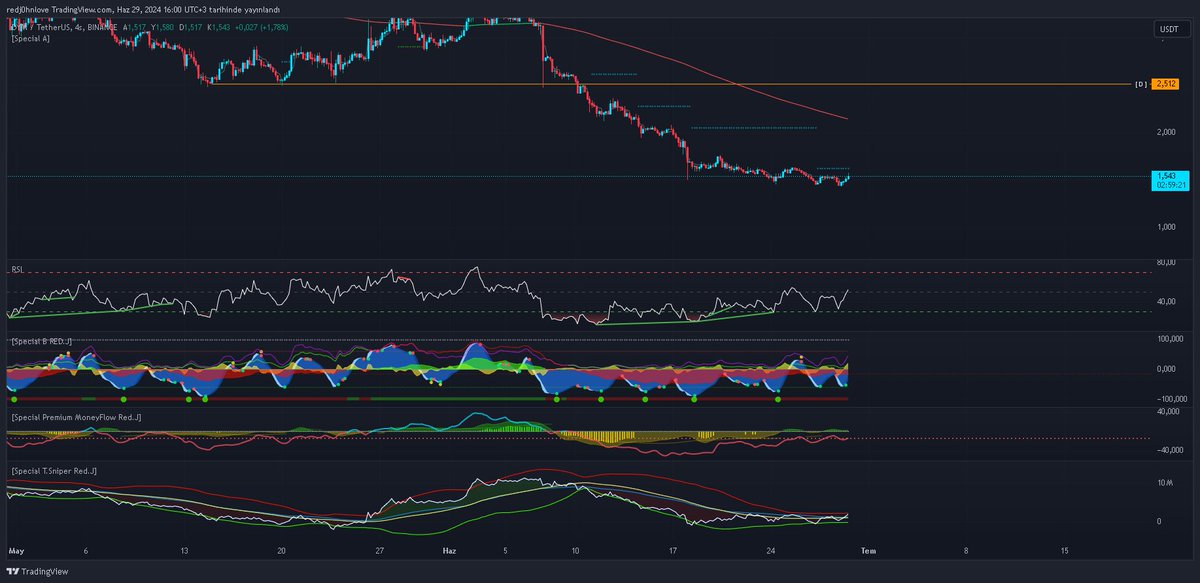Select the [Special A] indicator label
This screenshot has height=583, width=1200.
click(x=31, y=37)
